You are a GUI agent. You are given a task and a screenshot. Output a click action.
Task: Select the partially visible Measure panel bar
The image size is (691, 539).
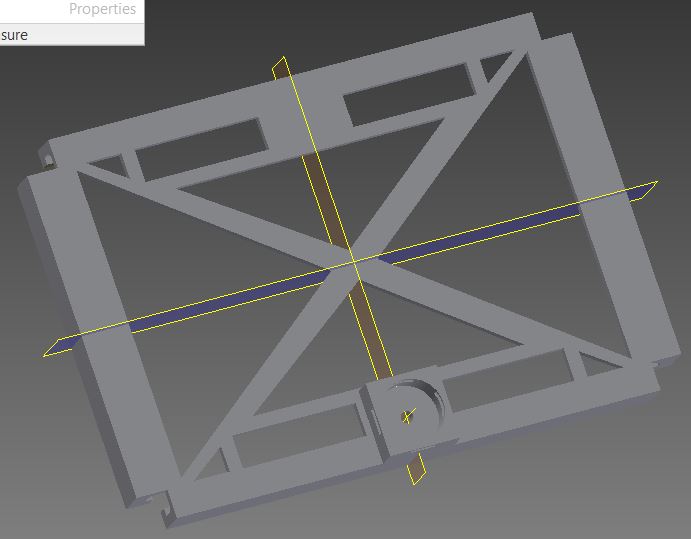pyautogui.click(x=70, y=35)
